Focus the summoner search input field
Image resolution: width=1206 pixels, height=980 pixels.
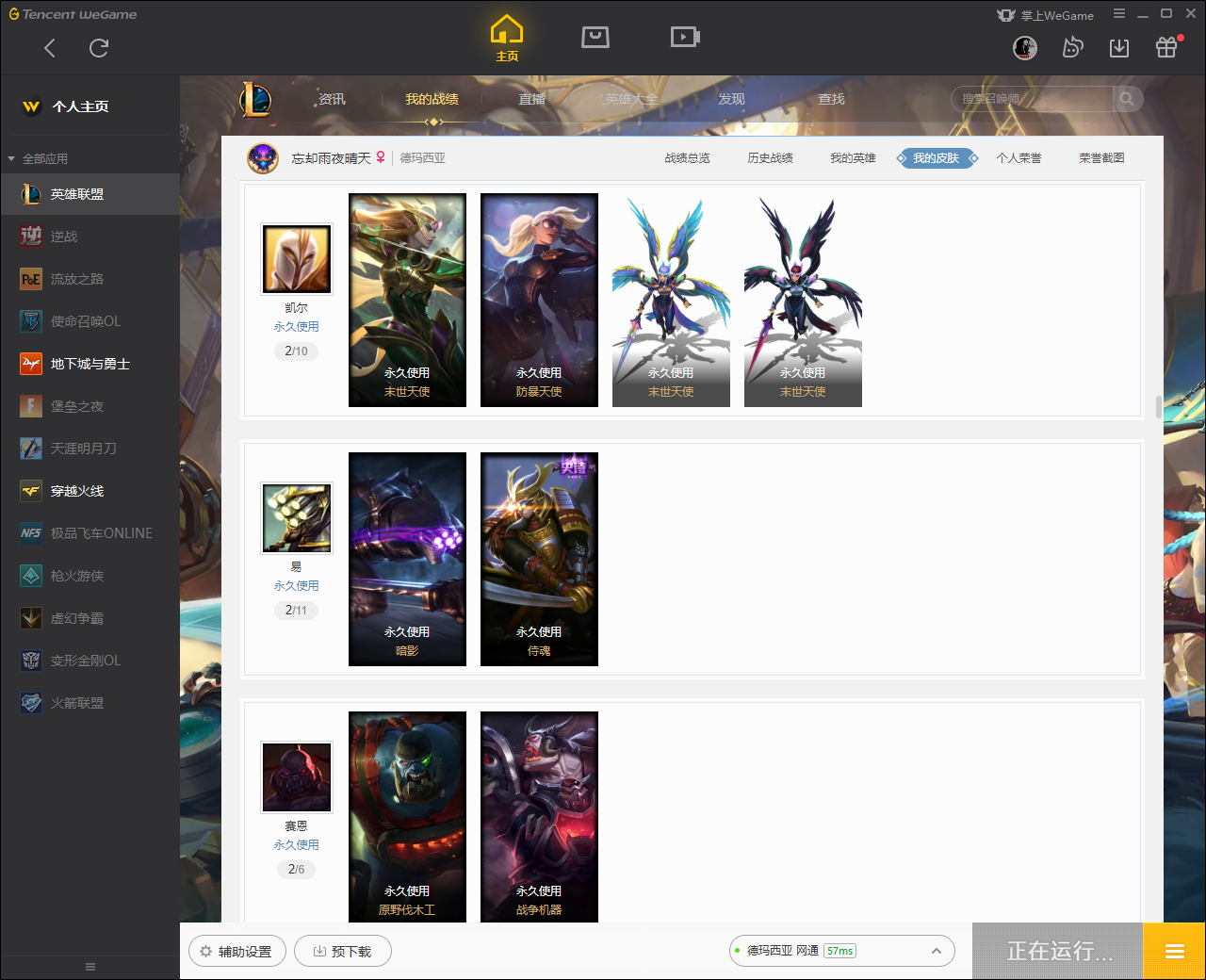coord(1034,99)
